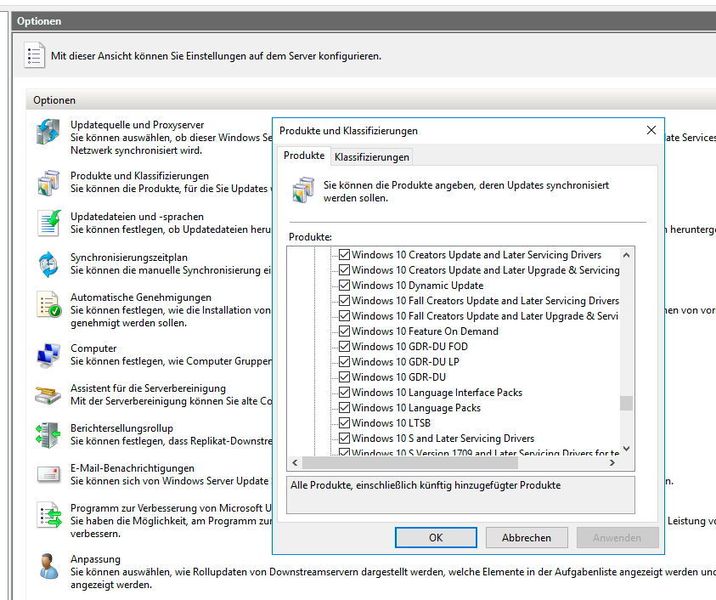Uncheck Windows 10 Fall Creators Servicing Drivers
The width and height of the screenshot is (716, 600).
click(x=344, y=300)
